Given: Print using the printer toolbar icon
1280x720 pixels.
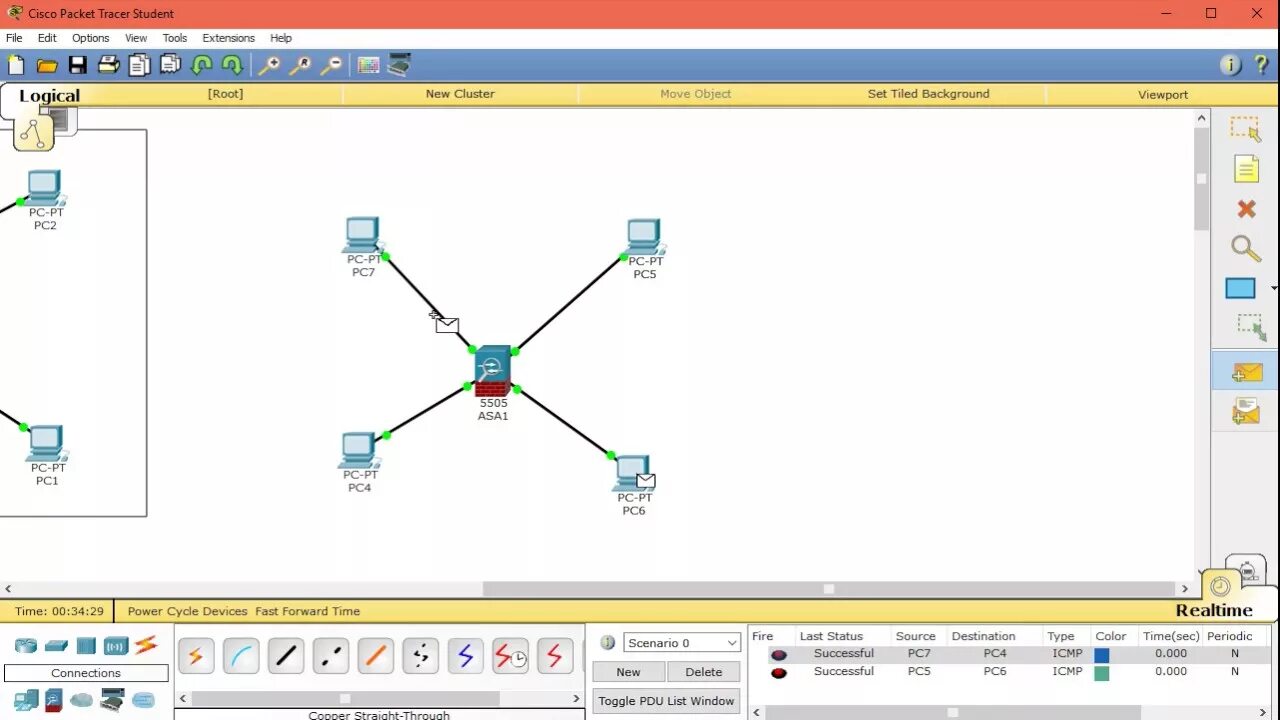Looking at the screenshot, I should click(108, 65).
